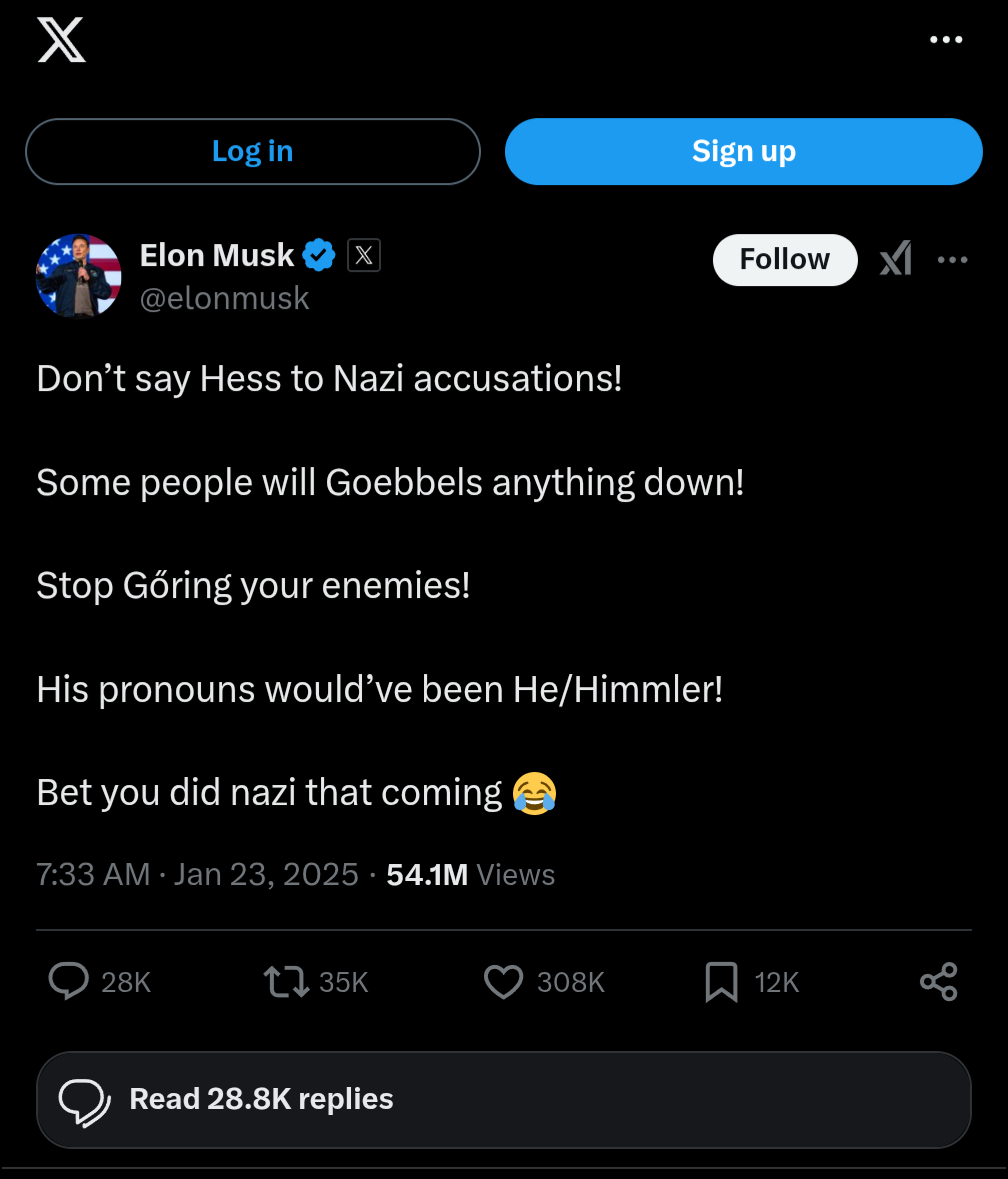The image size is (1008, 1179).
Task: Open the post's three-dot more menu
Action: (952, 260)
